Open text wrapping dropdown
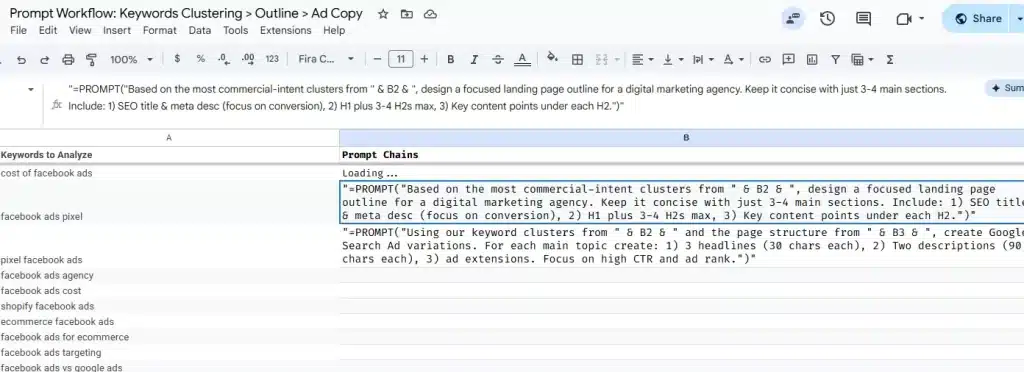Screen dimensions: 1024x372 703,59
